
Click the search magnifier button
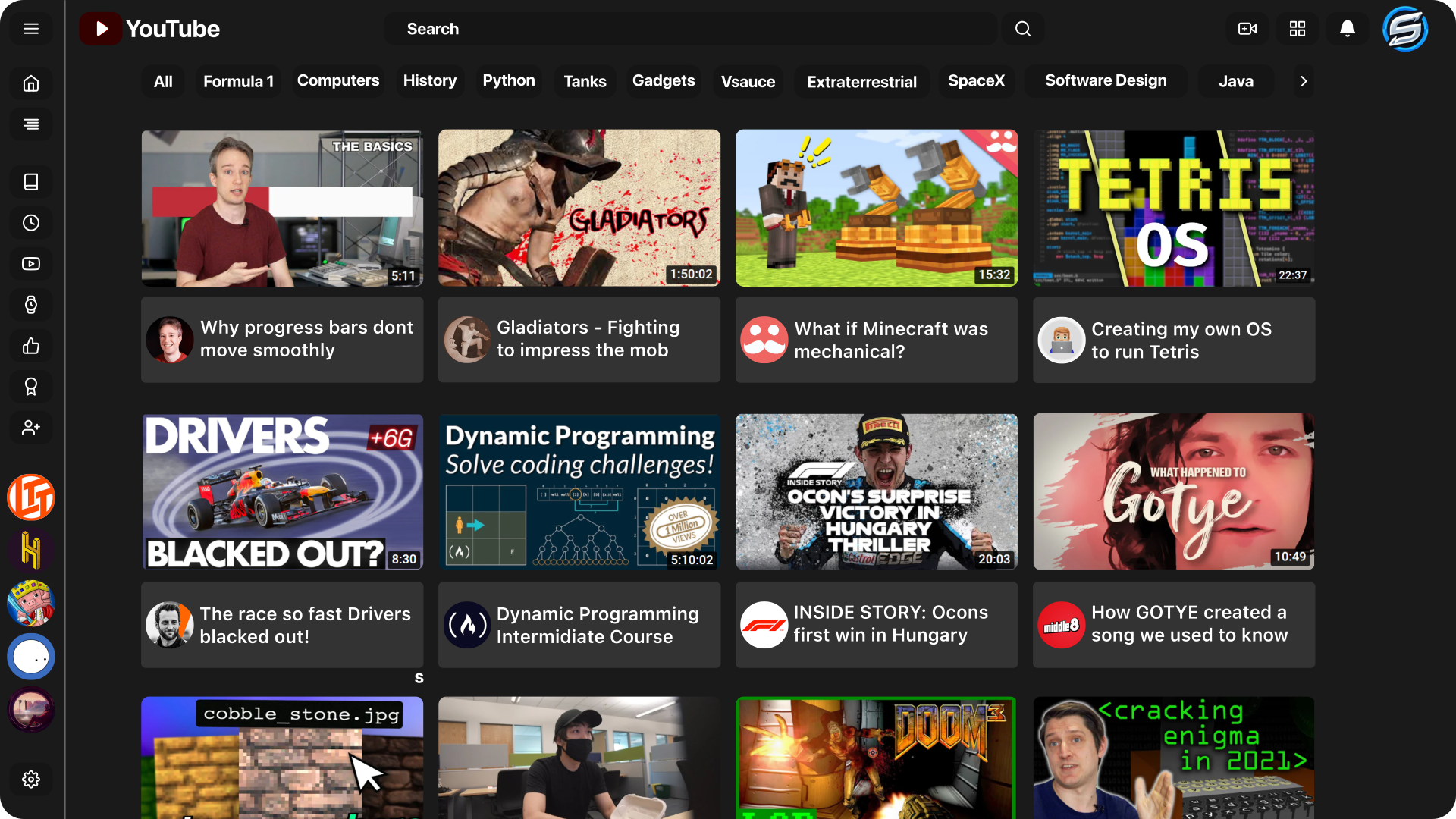pos(1023,29)
